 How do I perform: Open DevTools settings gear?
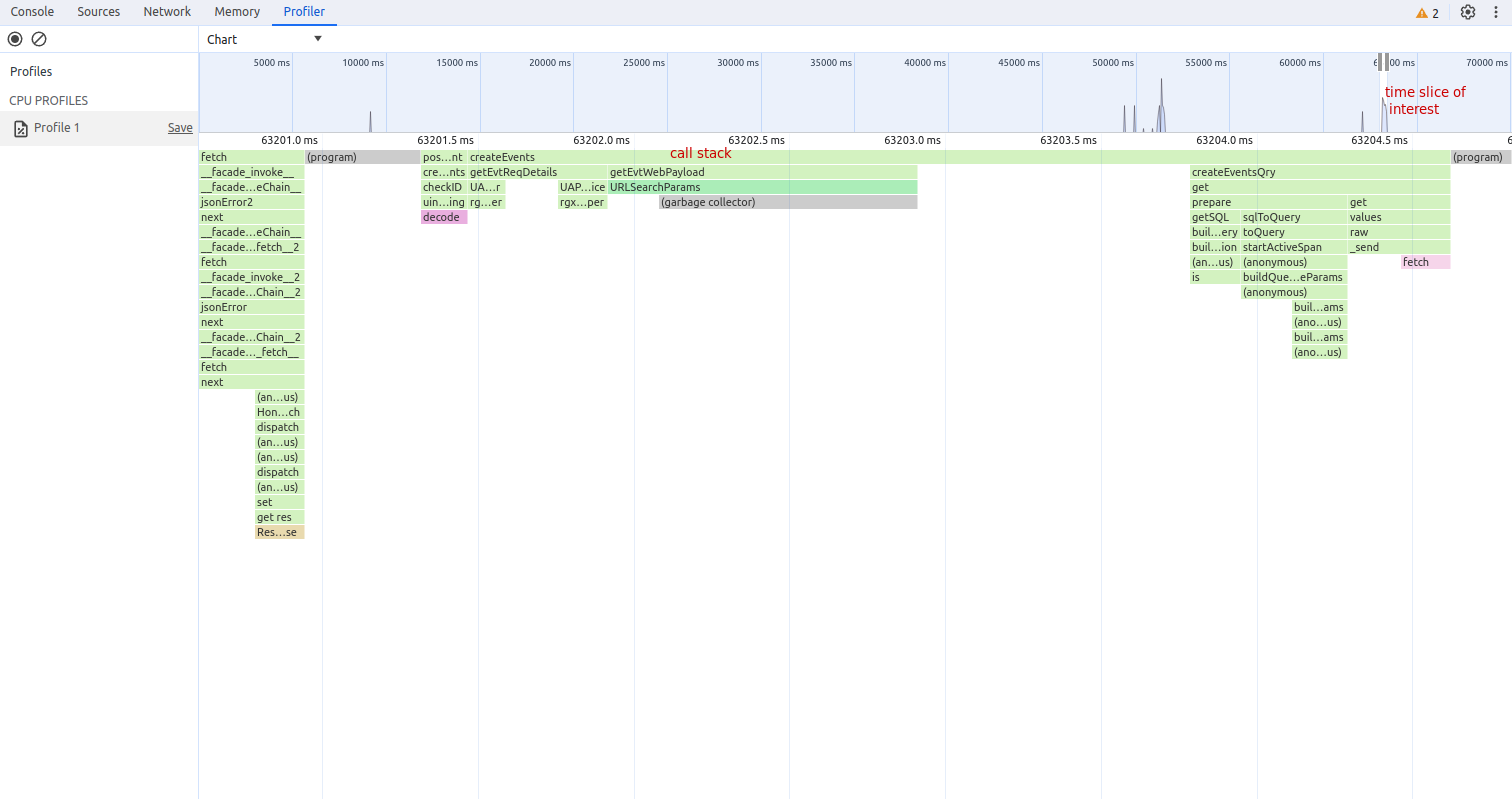[x=1467, y=11]
